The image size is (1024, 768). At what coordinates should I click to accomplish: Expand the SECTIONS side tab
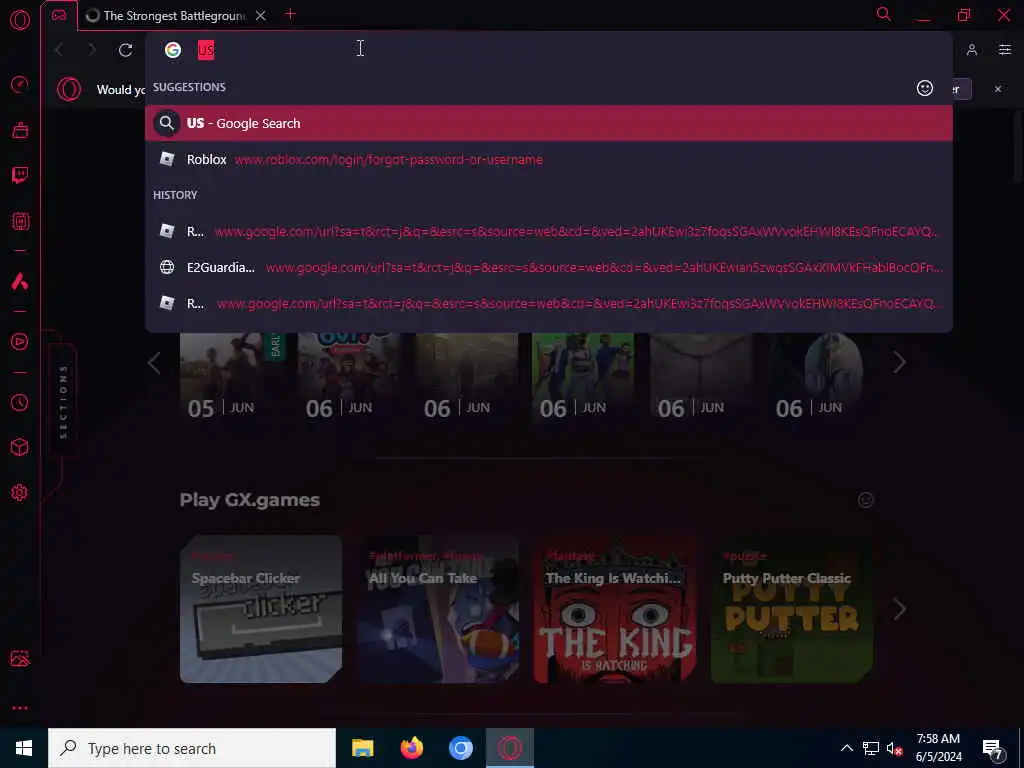pos(63,401)
